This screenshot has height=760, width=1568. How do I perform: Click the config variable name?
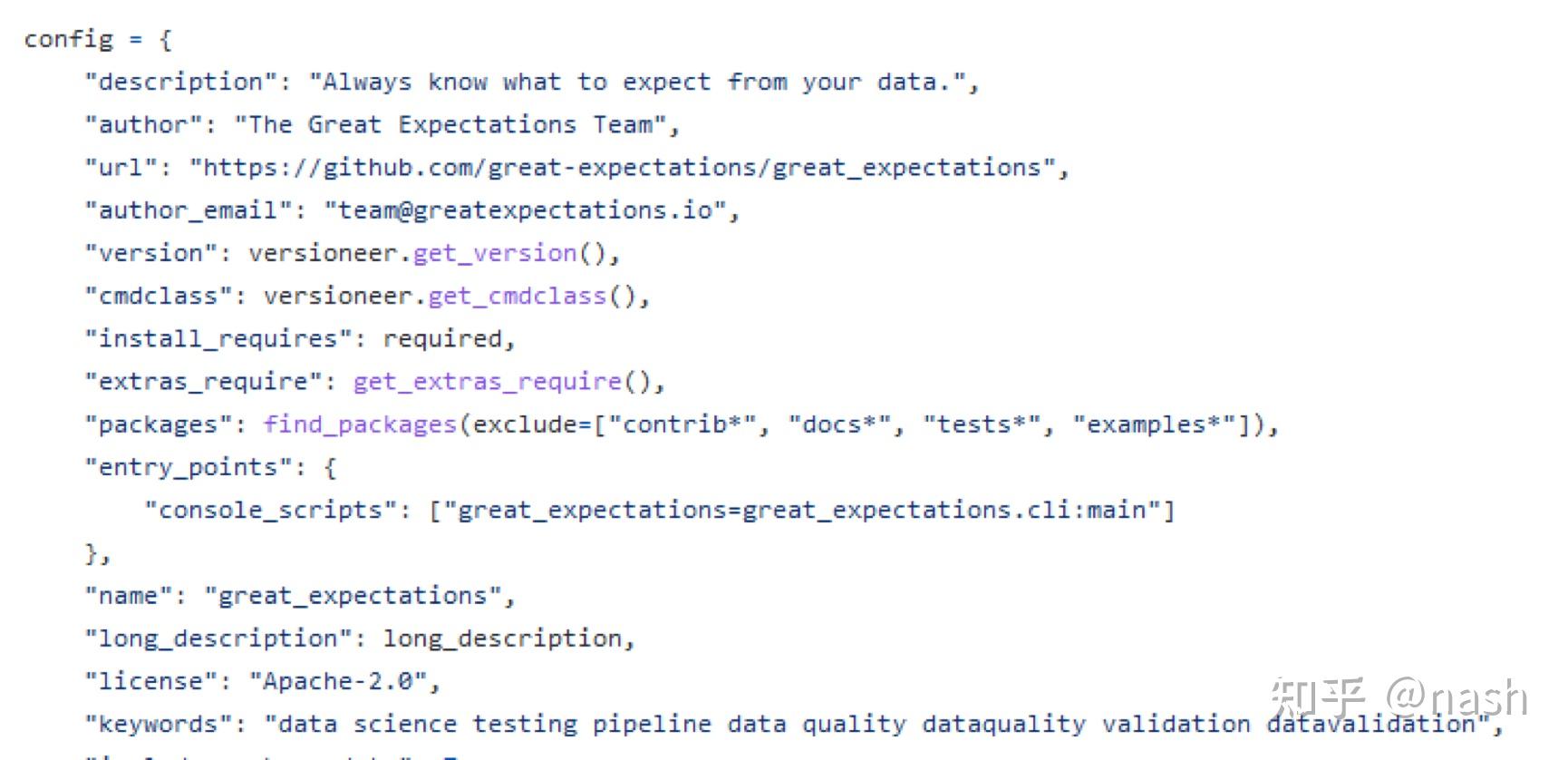coord(69,40)
